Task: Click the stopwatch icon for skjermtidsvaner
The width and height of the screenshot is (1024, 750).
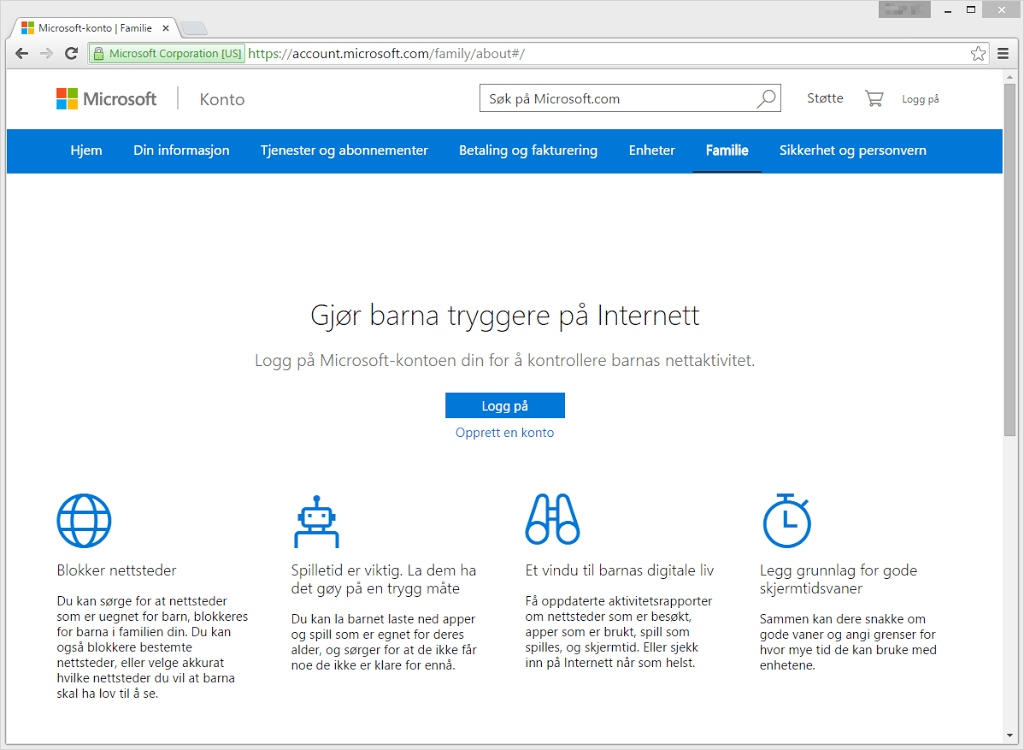Action: pyautogui.click(x=787, y=521)
